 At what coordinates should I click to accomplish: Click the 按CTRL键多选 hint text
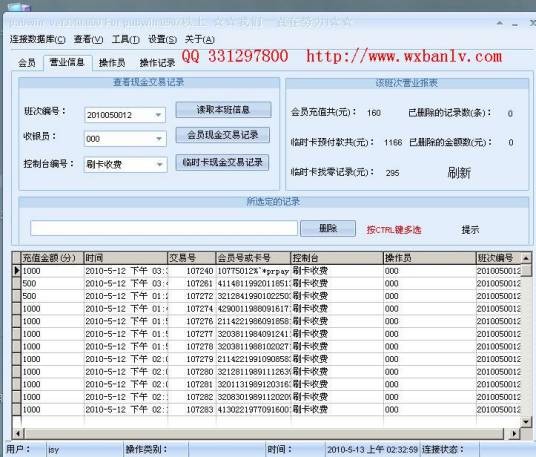[394, 230]
